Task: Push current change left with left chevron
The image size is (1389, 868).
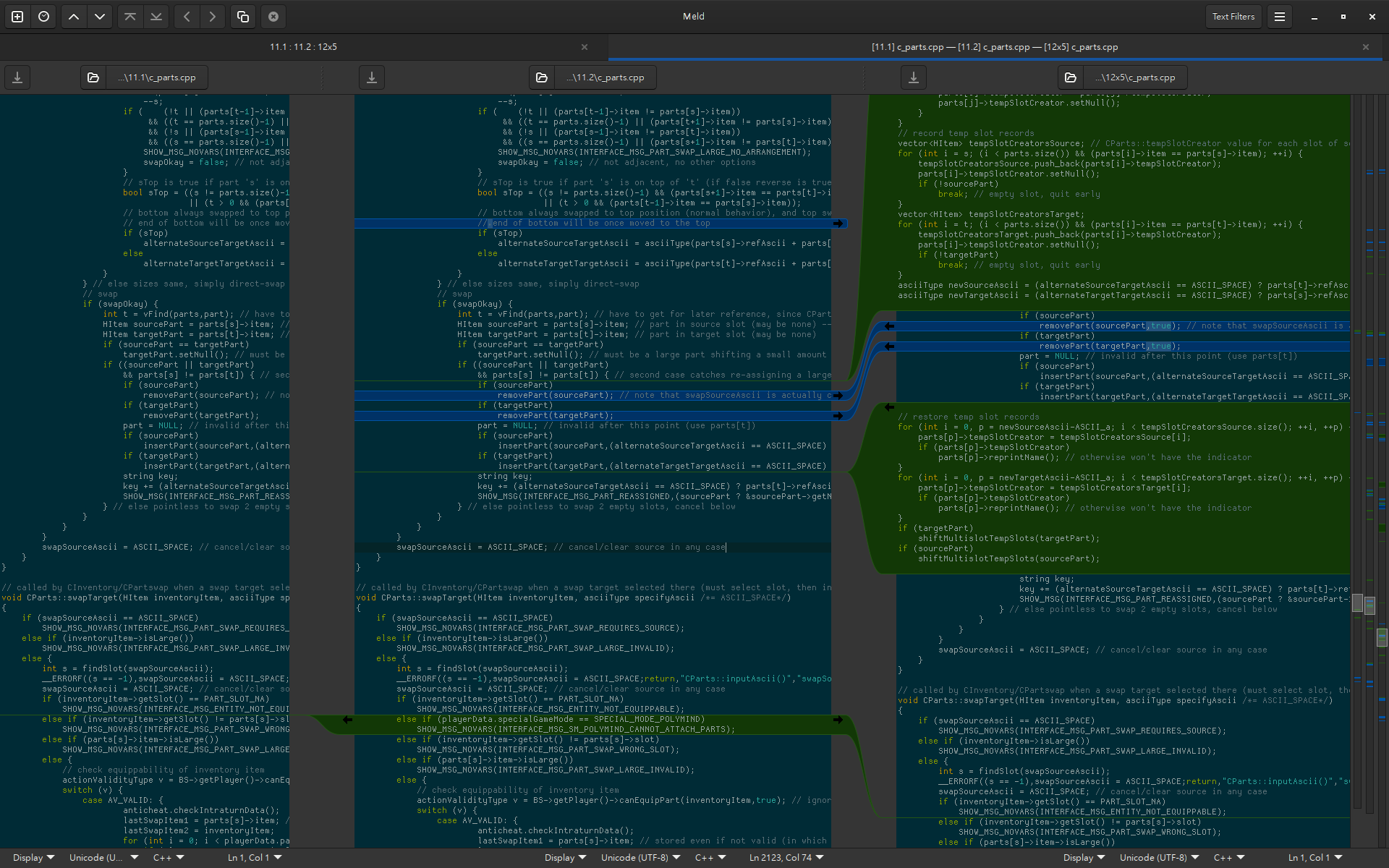Action: click(187, 16)
